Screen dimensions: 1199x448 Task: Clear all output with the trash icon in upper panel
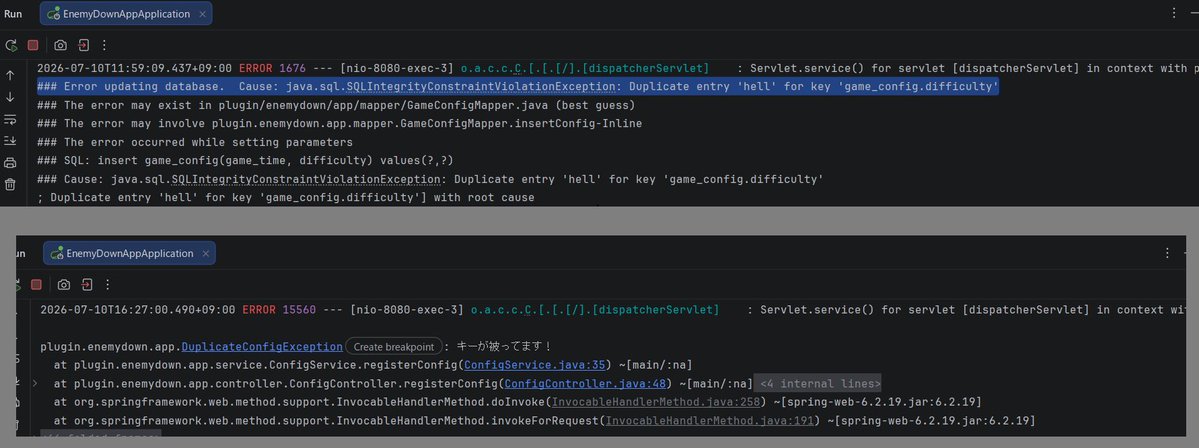point(10,184)
